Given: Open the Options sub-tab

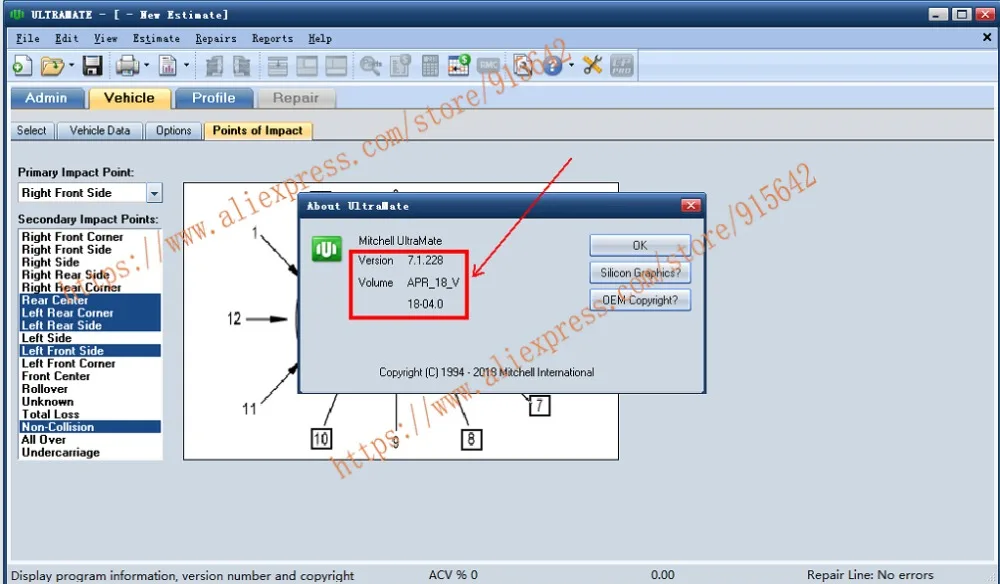Looking at the screenshot, I should click(173, 131).
